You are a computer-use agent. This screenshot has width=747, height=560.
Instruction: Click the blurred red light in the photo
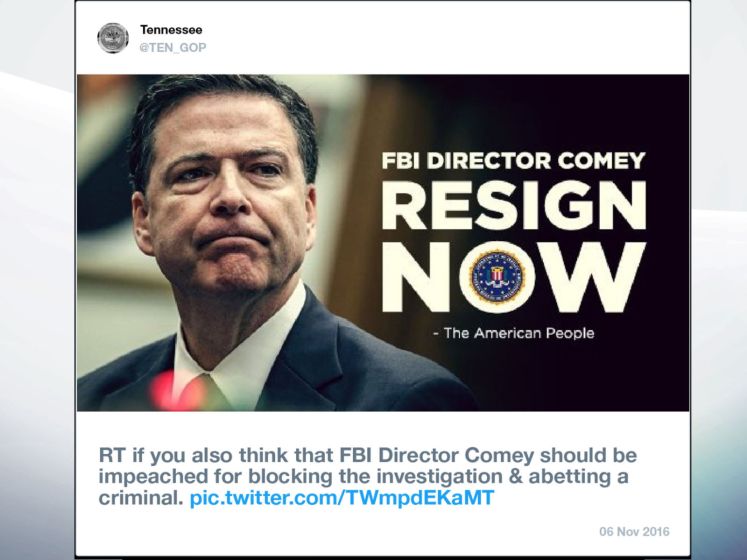tap(180, 392)
